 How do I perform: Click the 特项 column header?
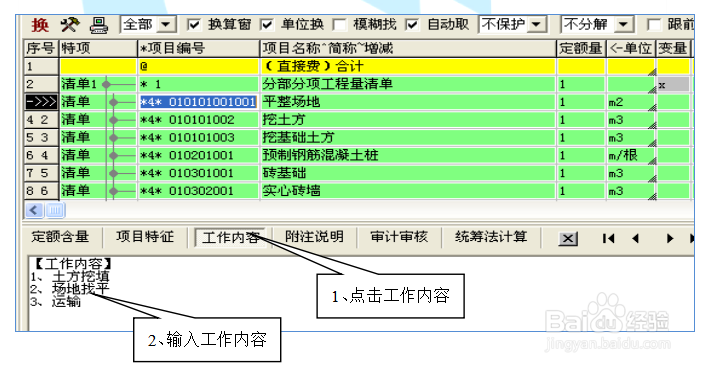tap(98, 48)
